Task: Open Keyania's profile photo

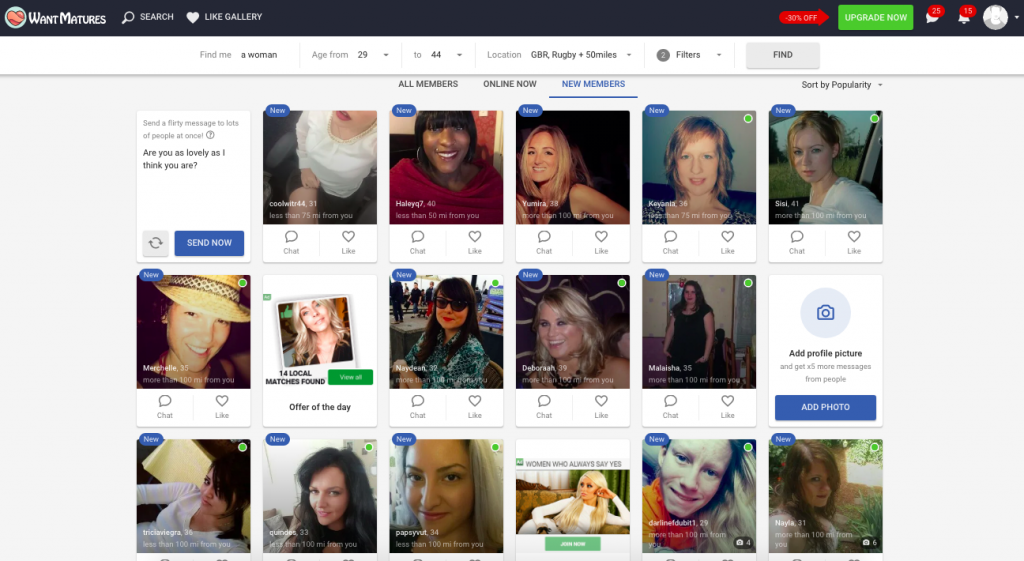Action: point(699,167)
